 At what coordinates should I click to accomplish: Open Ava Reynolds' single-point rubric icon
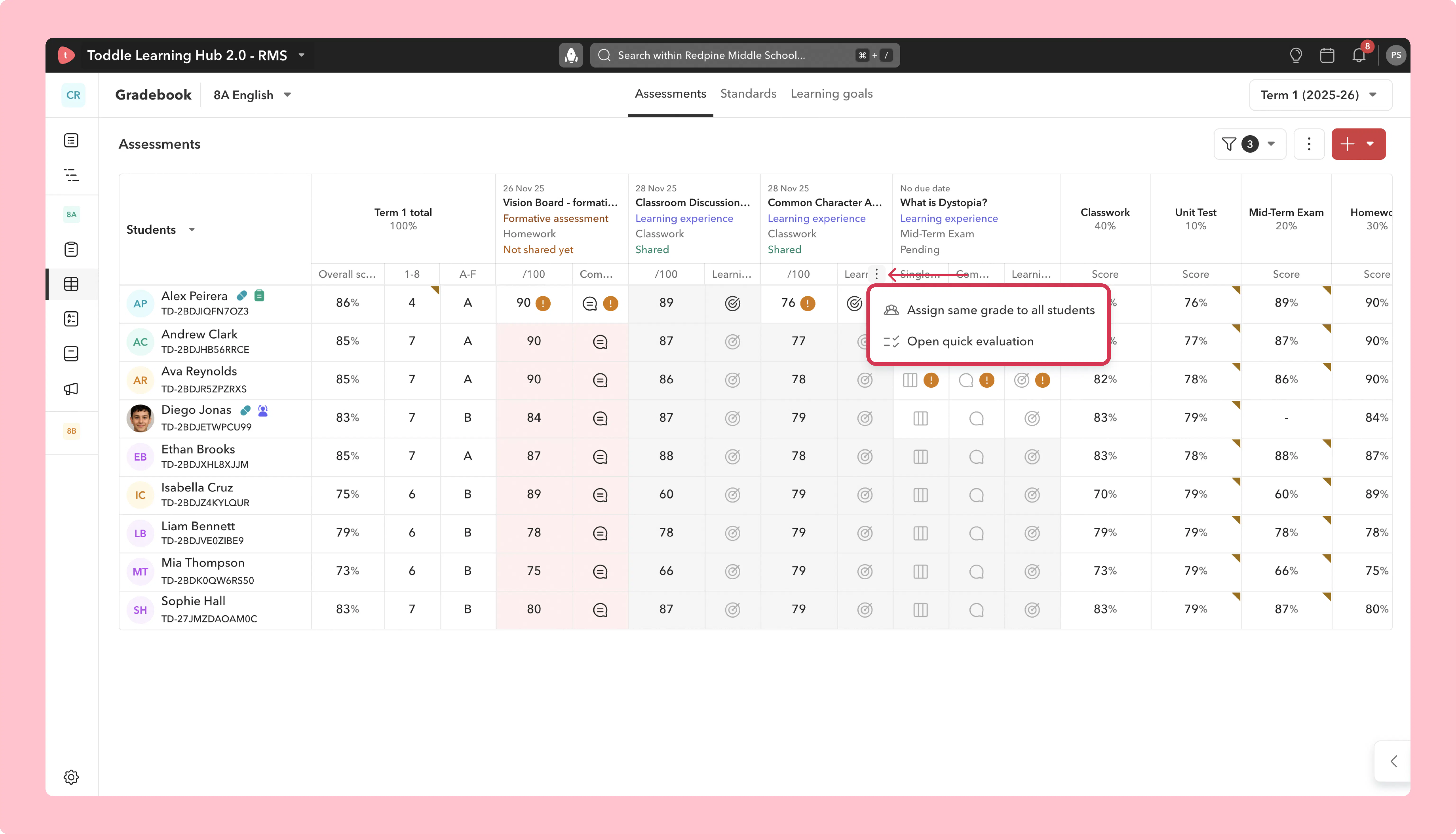[910, 380]
